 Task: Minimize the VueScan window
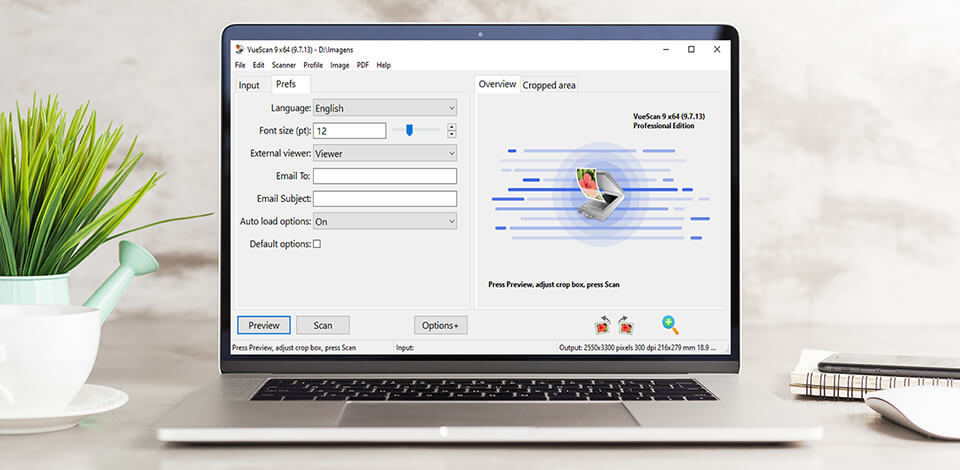pyautogui.click(x=665, y=50)
